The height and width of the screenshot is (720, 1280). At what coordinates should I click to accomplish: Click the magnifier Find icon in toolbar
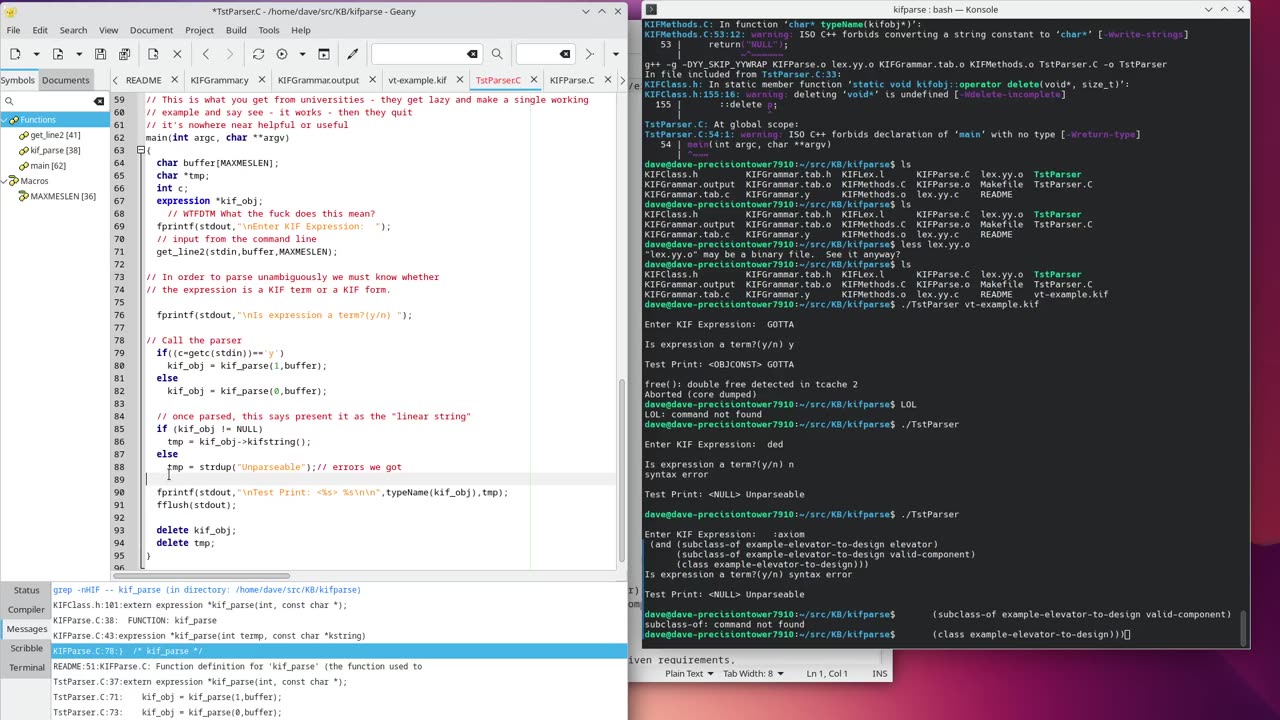[497, 54]
